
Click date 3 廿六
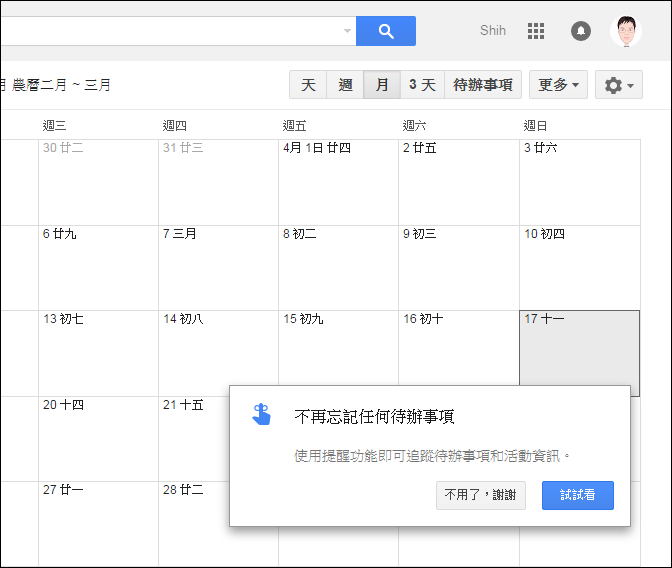(x=540, y=148)
